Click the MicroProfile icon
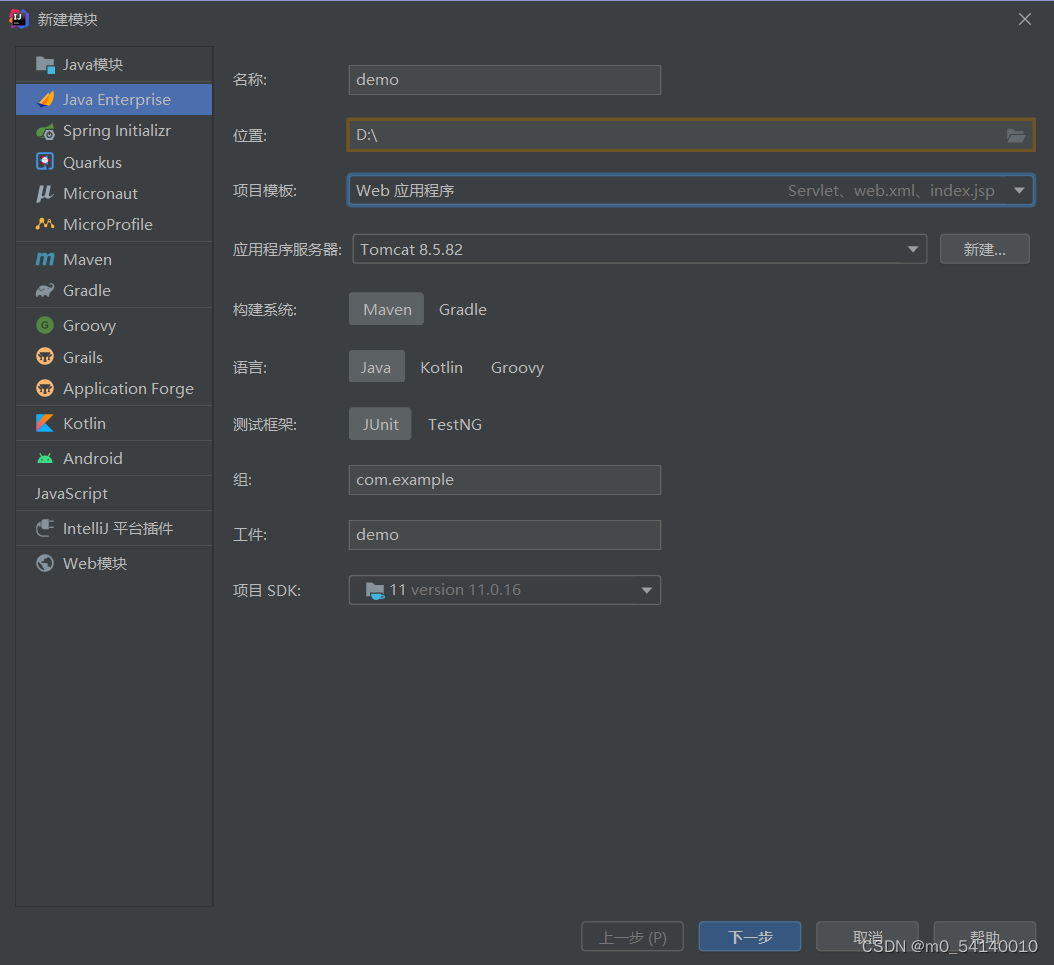Screen dimensions: 1054x965 click(x=45, y=224)
